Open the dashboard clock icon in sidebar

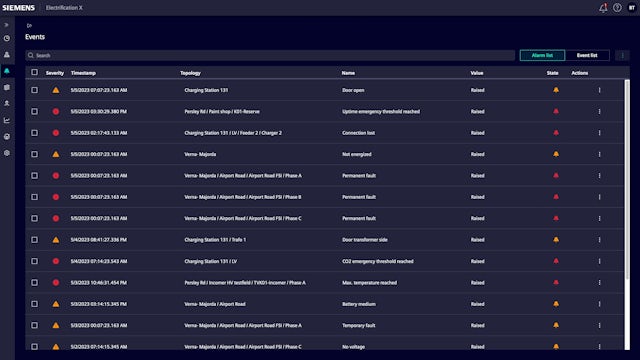point(7,38)
